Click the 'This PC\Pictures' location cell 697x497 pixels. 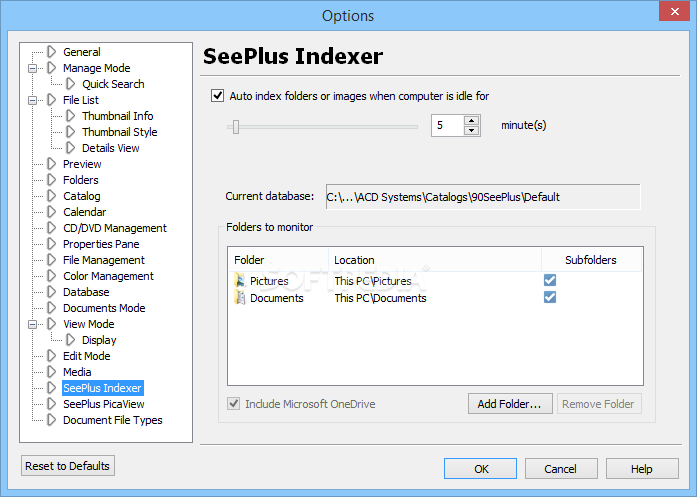coord(373,281)
